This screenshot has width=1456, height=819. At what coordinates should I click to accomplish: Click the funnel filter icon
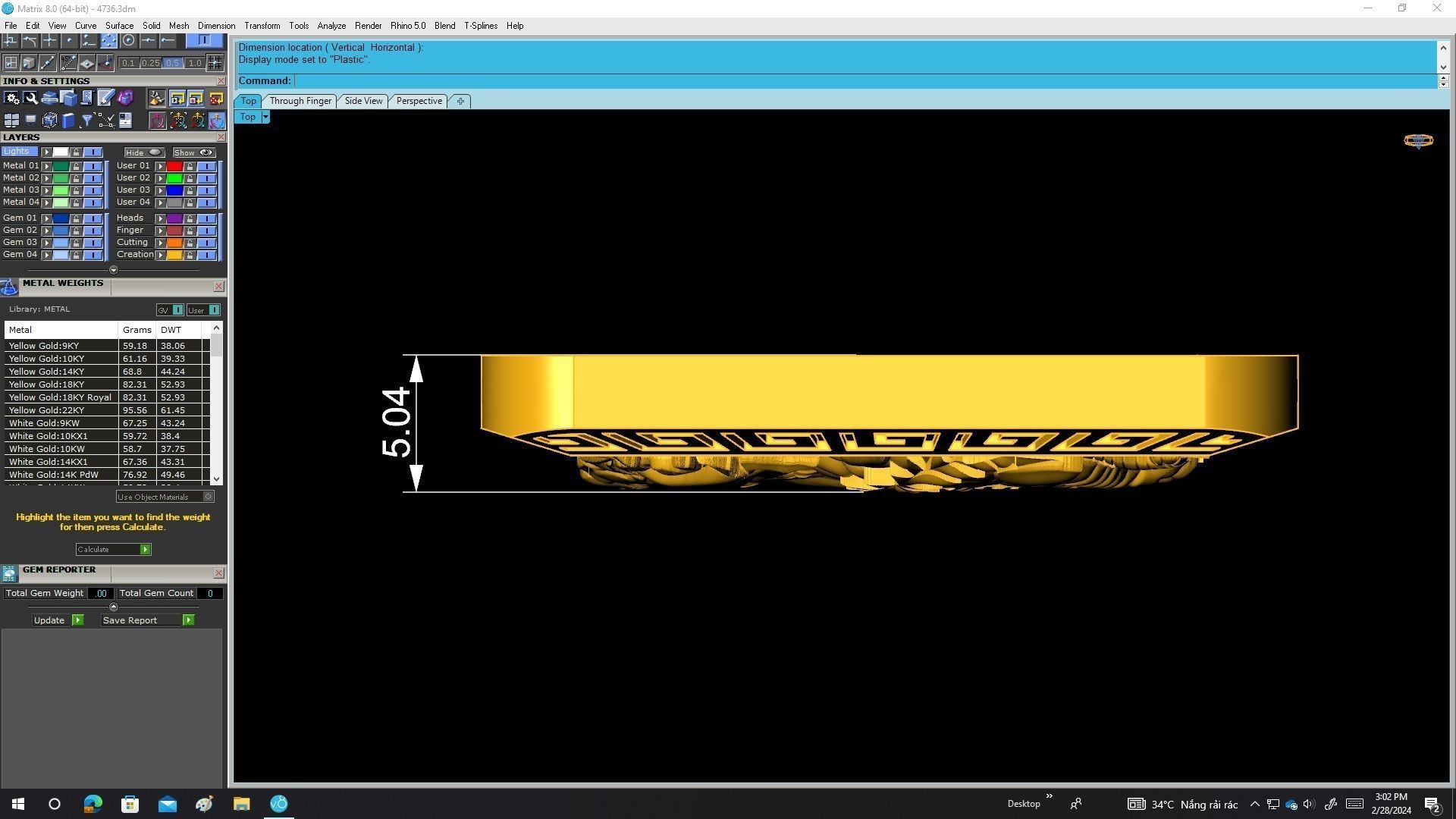(86, 121)
